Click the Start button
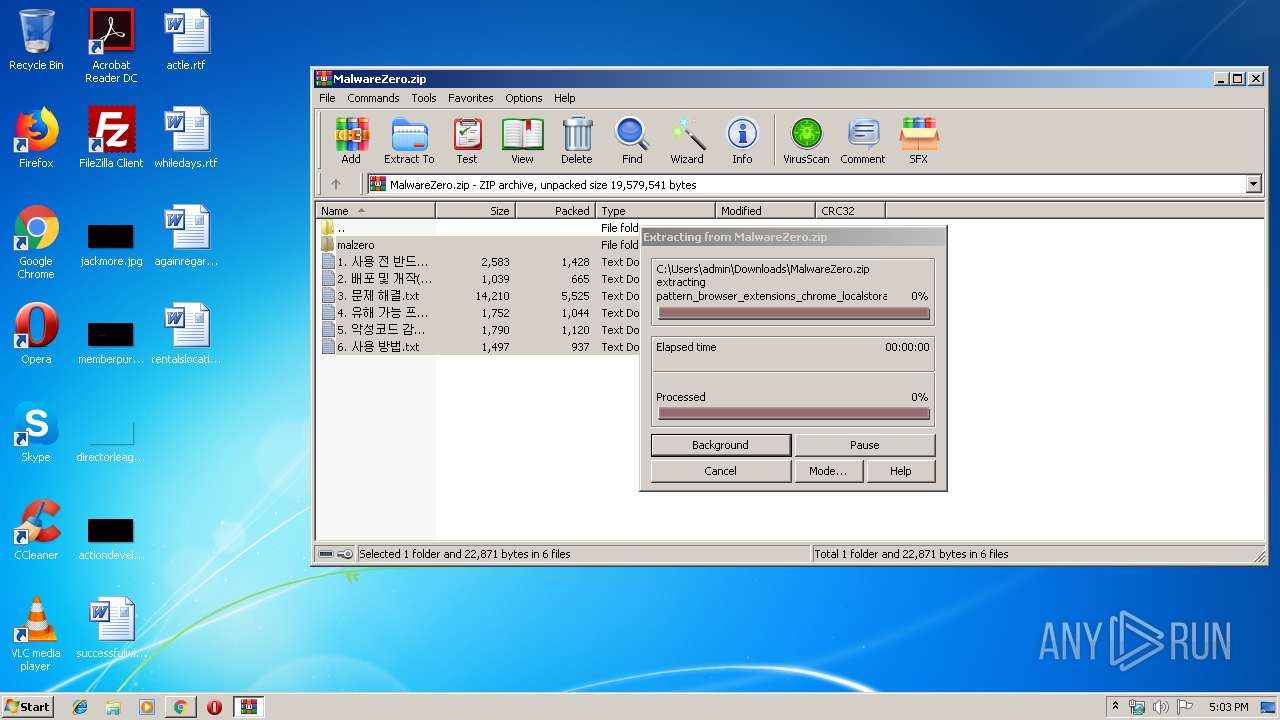The image size is (1280, 720). coord(28,706)
